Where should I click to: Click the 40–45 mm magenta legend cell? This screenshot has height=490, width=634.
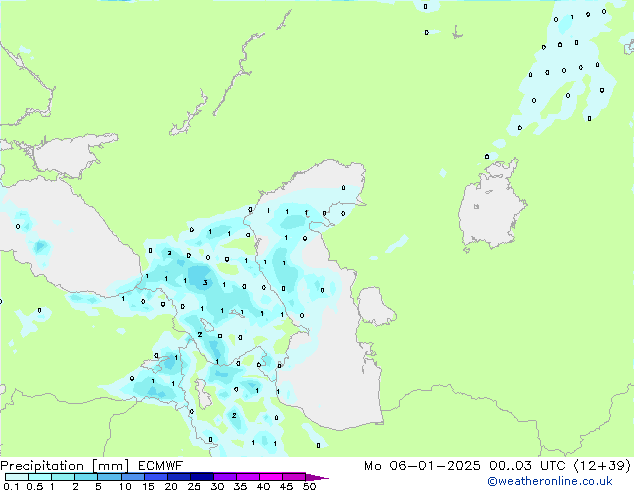pos(271,477)
